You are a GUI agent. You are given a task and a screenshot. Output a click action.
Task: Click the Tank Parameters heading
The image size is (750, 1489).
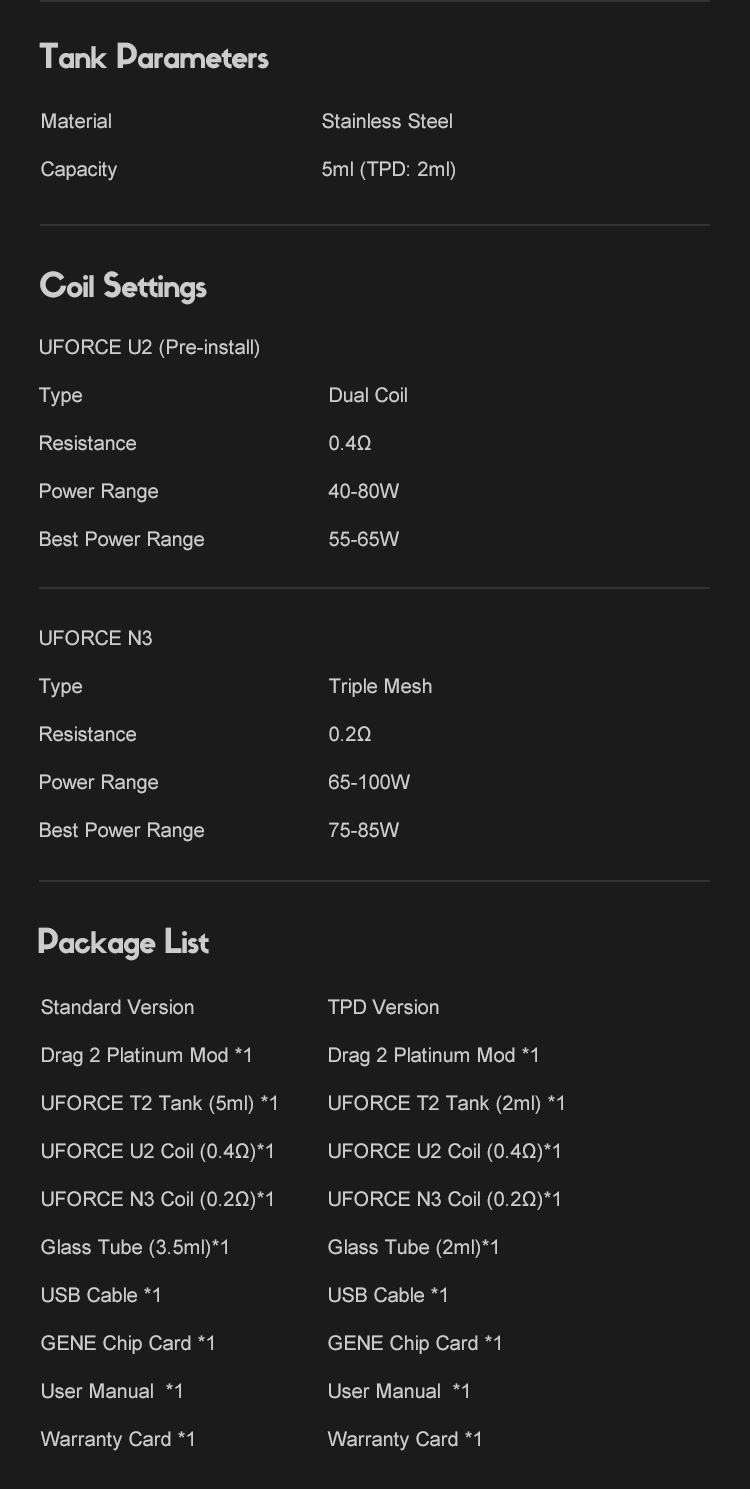(154, 58)
